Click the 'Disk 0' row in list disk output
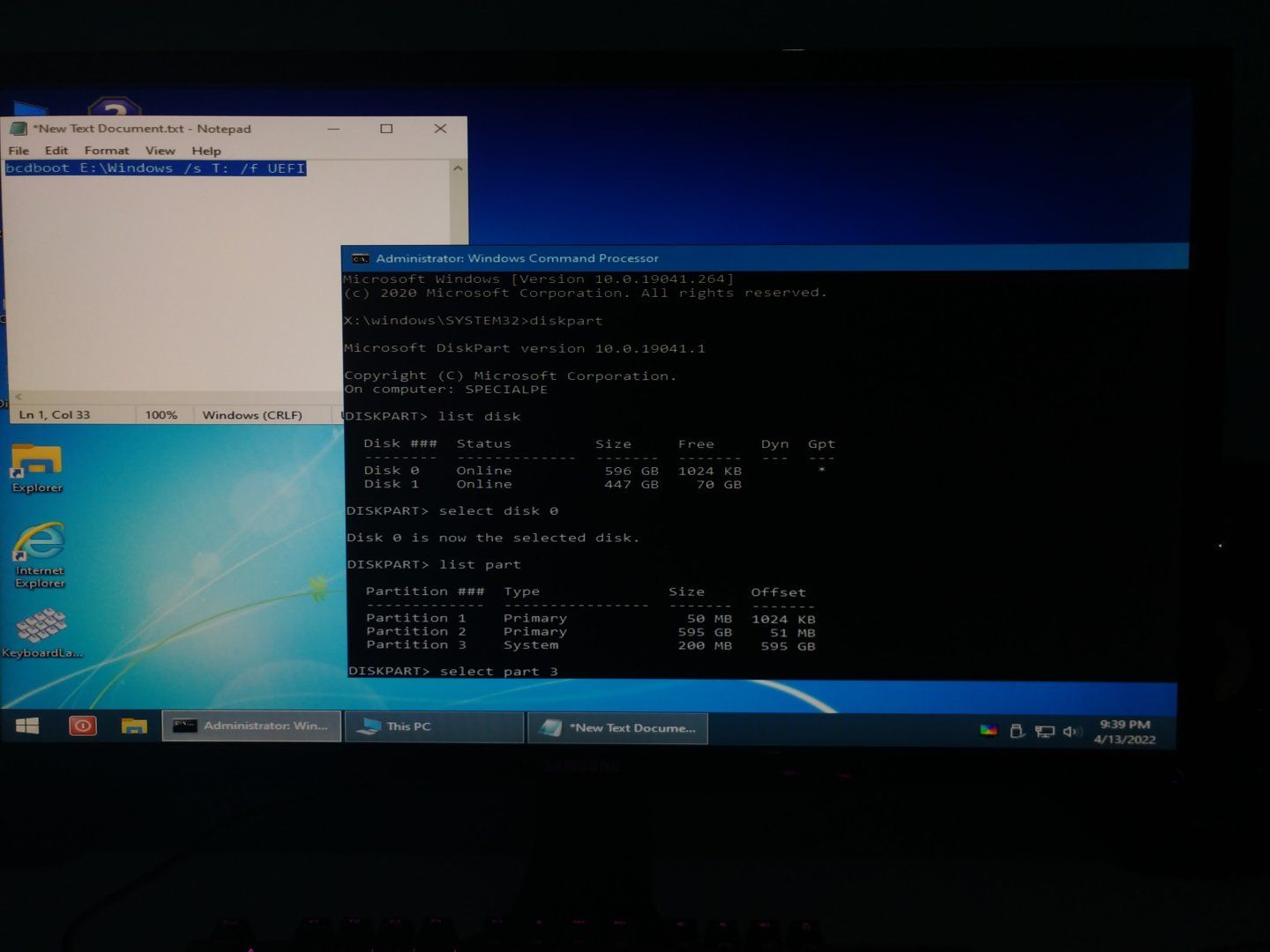Screen dimensions: 1270x952 coord(595,471)
